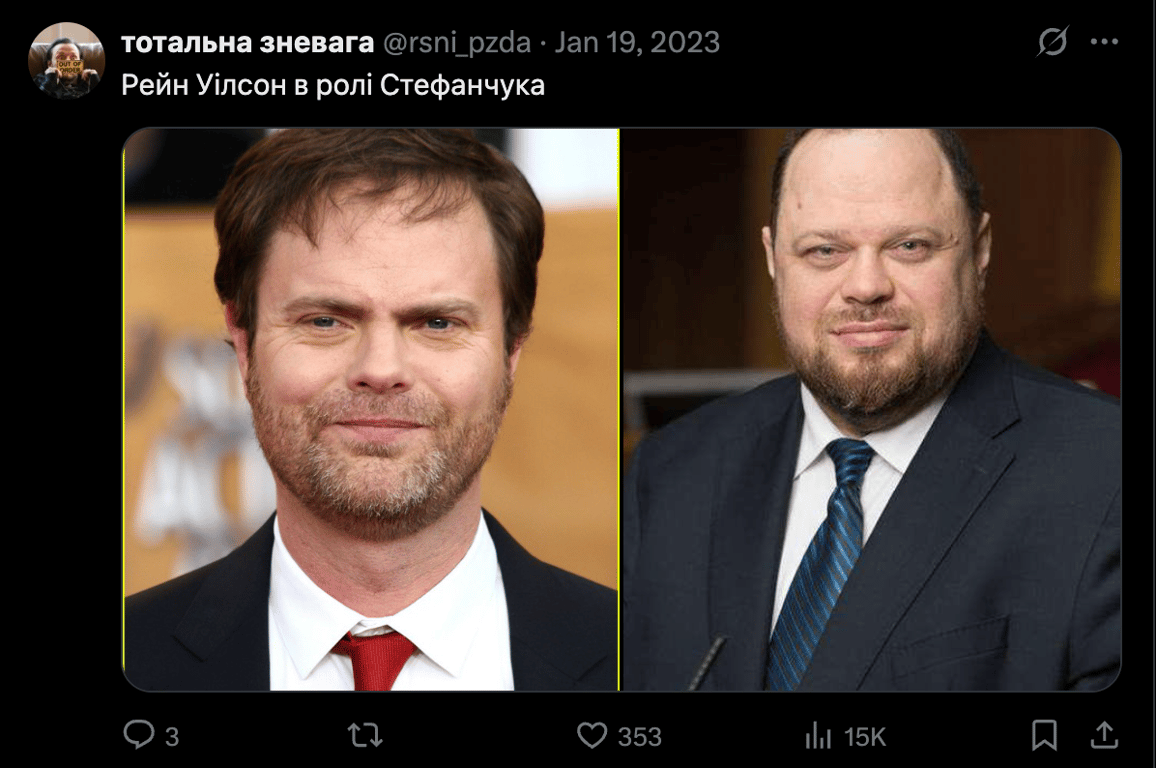The height and width of the screenshot is (768, 1156).
Task: Open the left photo of man with red tie
Action: [371, 409]
